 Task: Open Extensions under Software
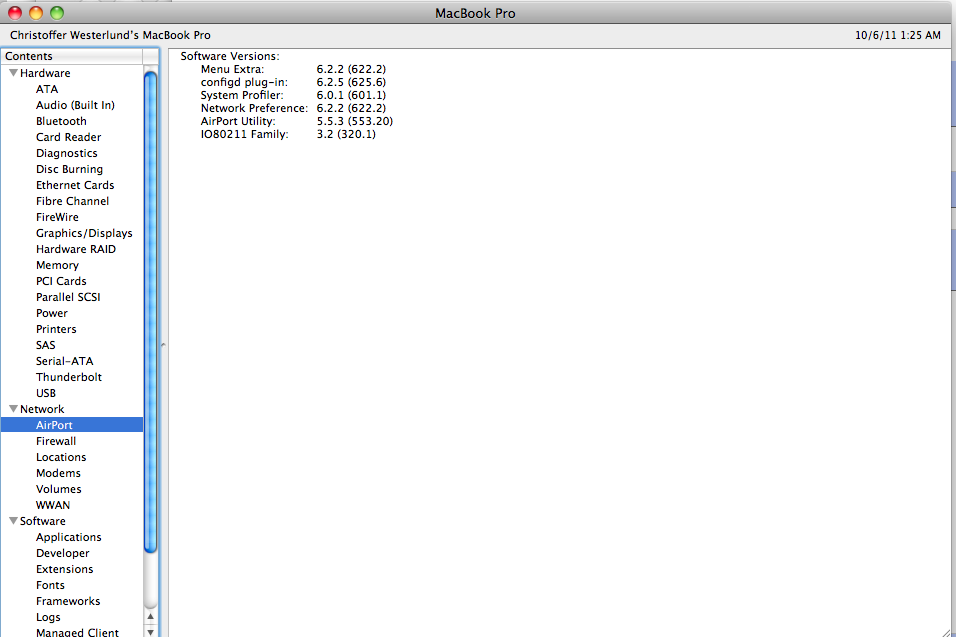(x=65, y=569)
